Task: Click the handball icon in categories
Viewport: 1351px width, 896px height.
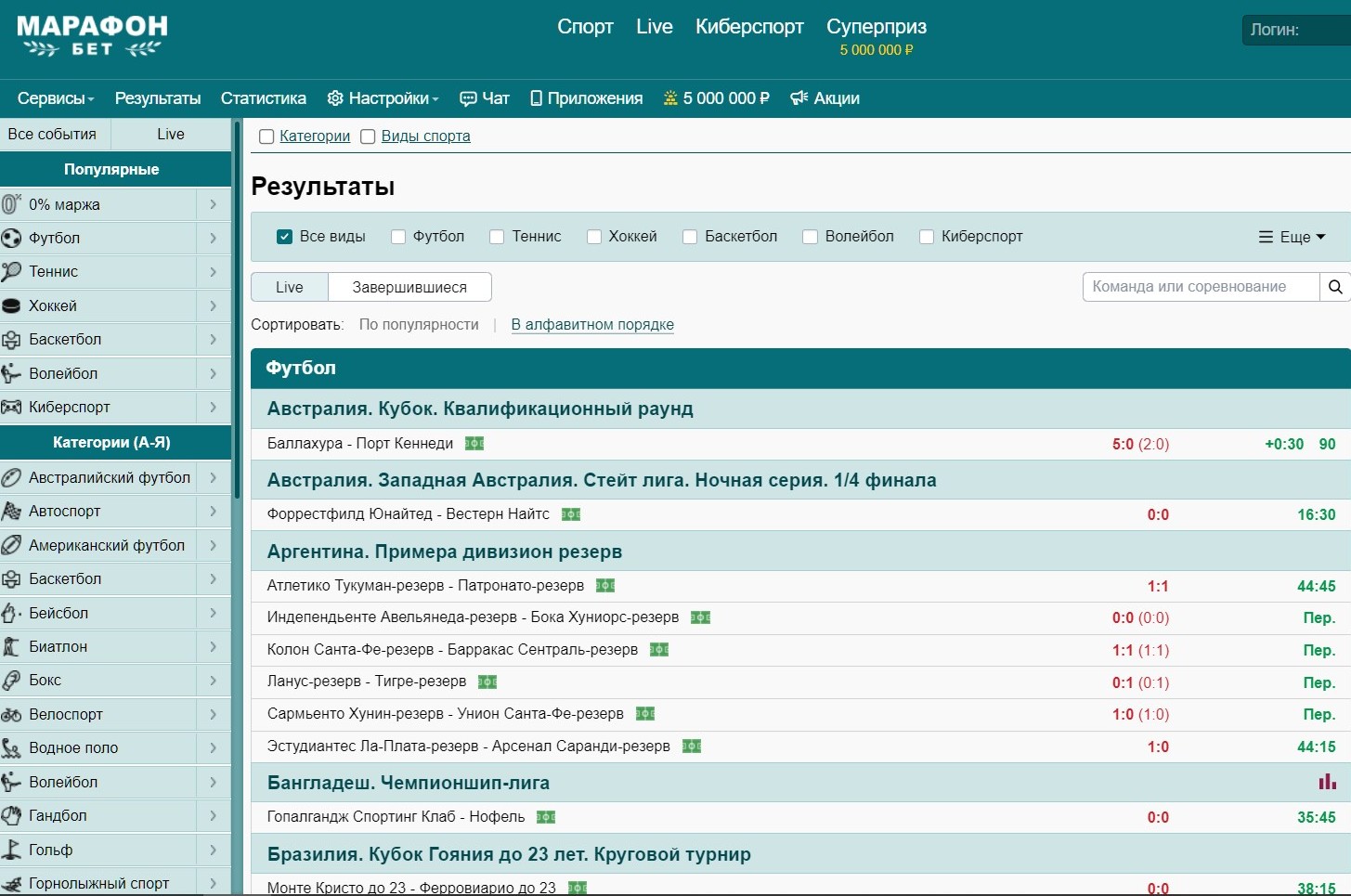Action: coord(11,815)
